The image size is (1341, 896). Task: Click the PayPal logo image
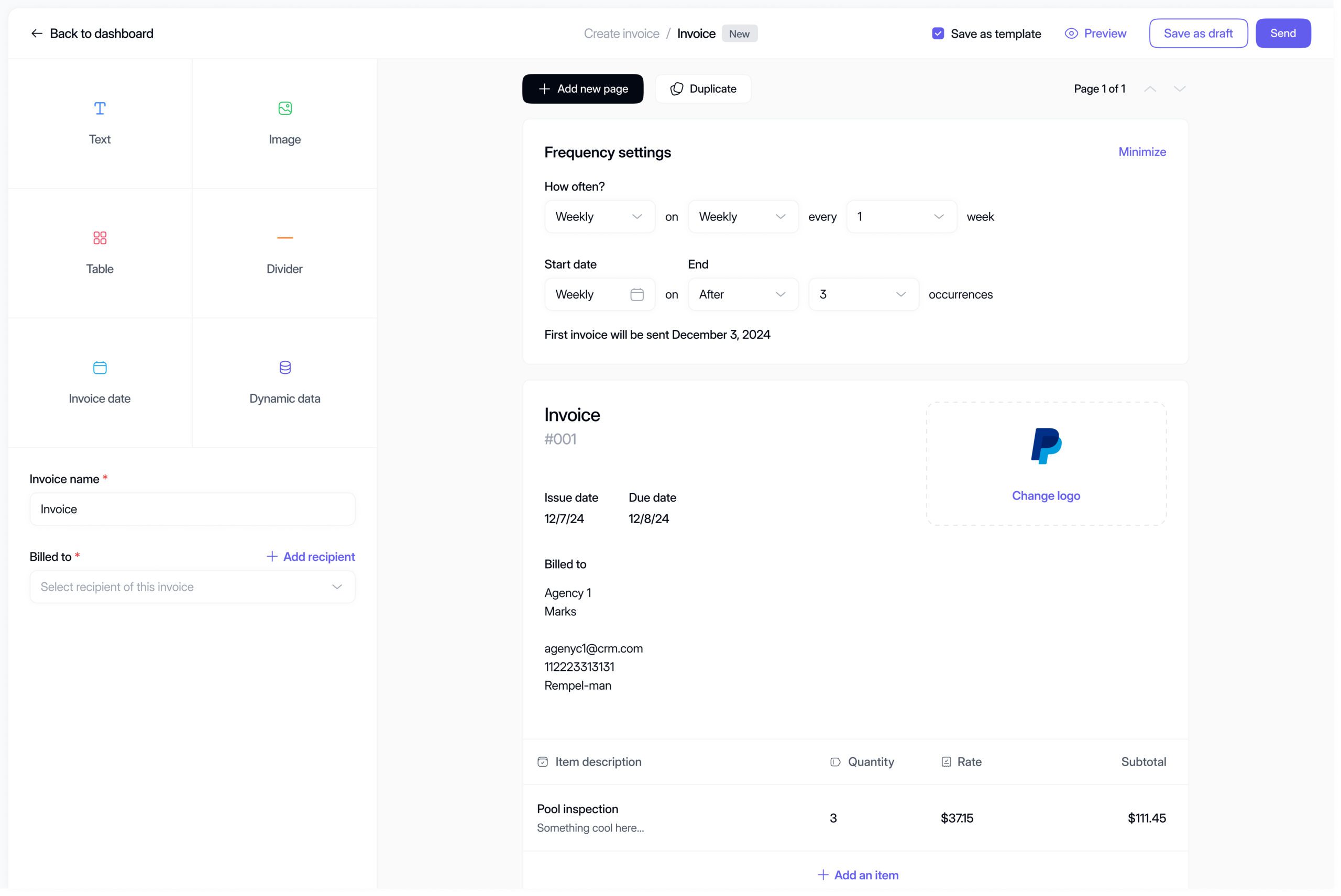[x=1046, y=446]
